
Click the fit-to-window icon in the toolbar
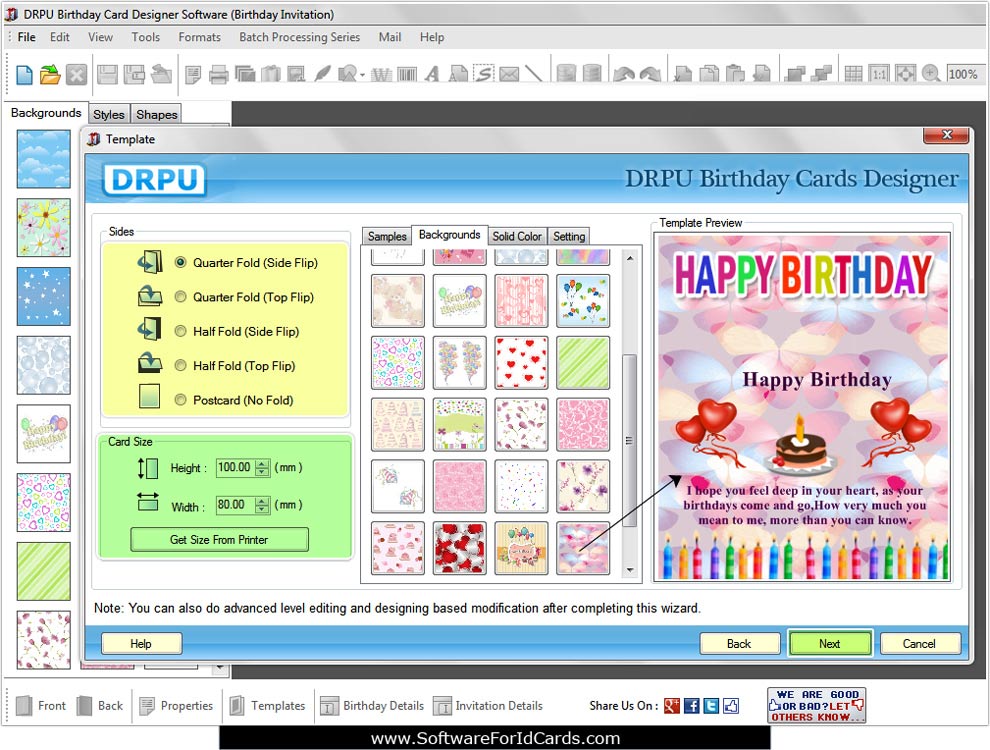pyautogui.click(x=905, y=74)
